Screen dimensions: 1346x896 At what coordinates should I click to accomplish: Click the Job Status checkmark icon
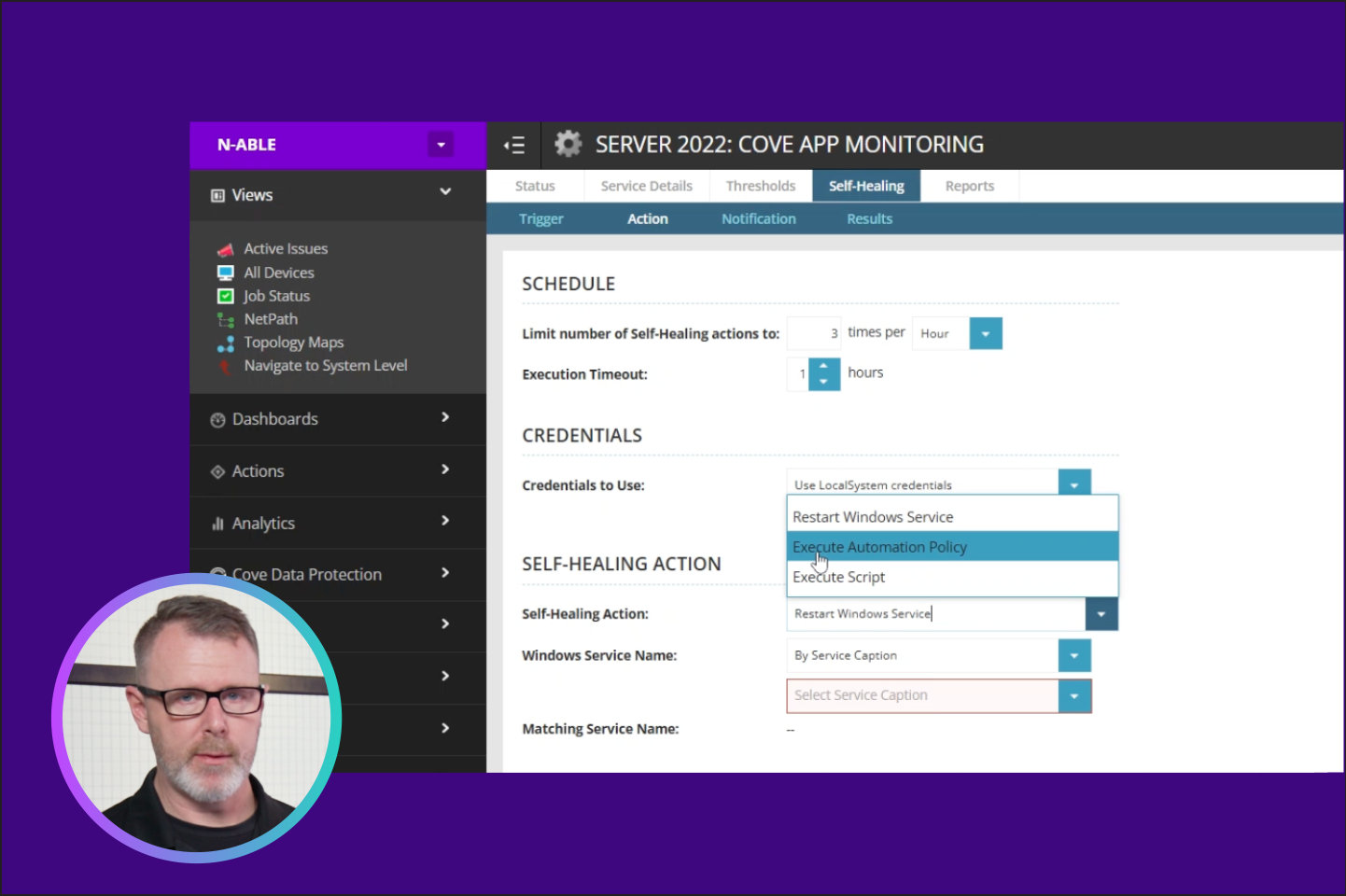point(225,296)
